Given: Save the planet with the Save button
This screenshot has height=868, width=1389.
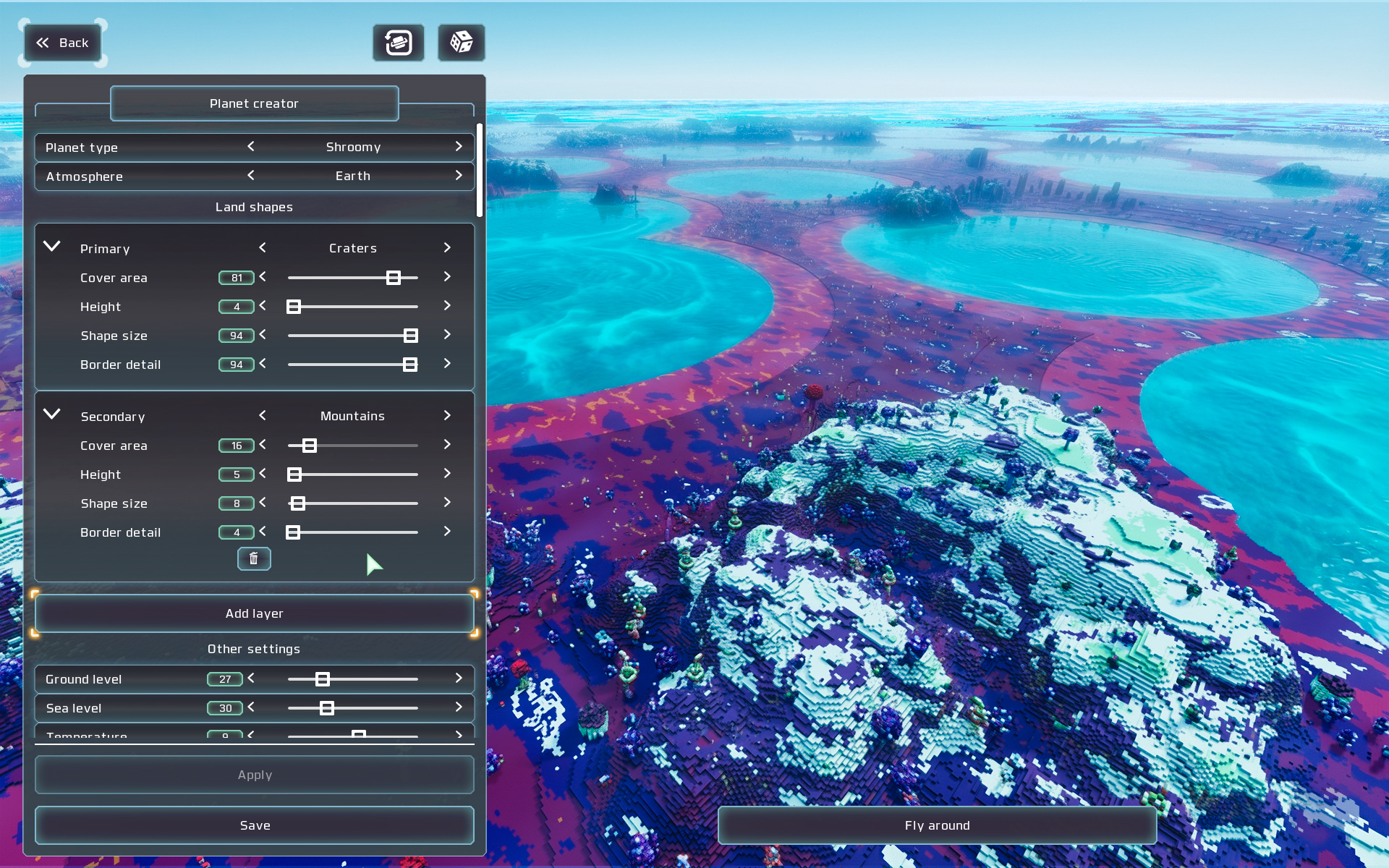Looking at the screenshot, I should click(x=255, y=825).
